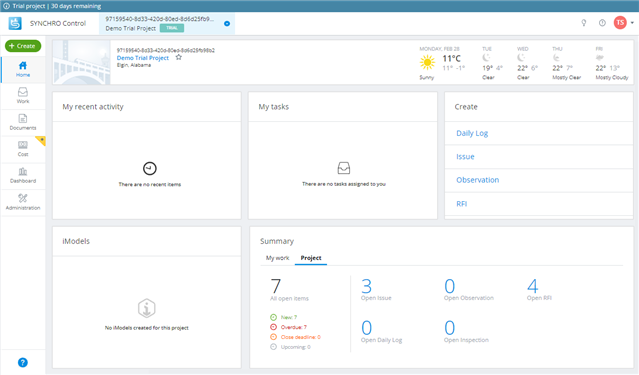This screenshot has width=639, height=375.
Task: Click the lightbulb ideas icon in header
Action: pos(584,23)
